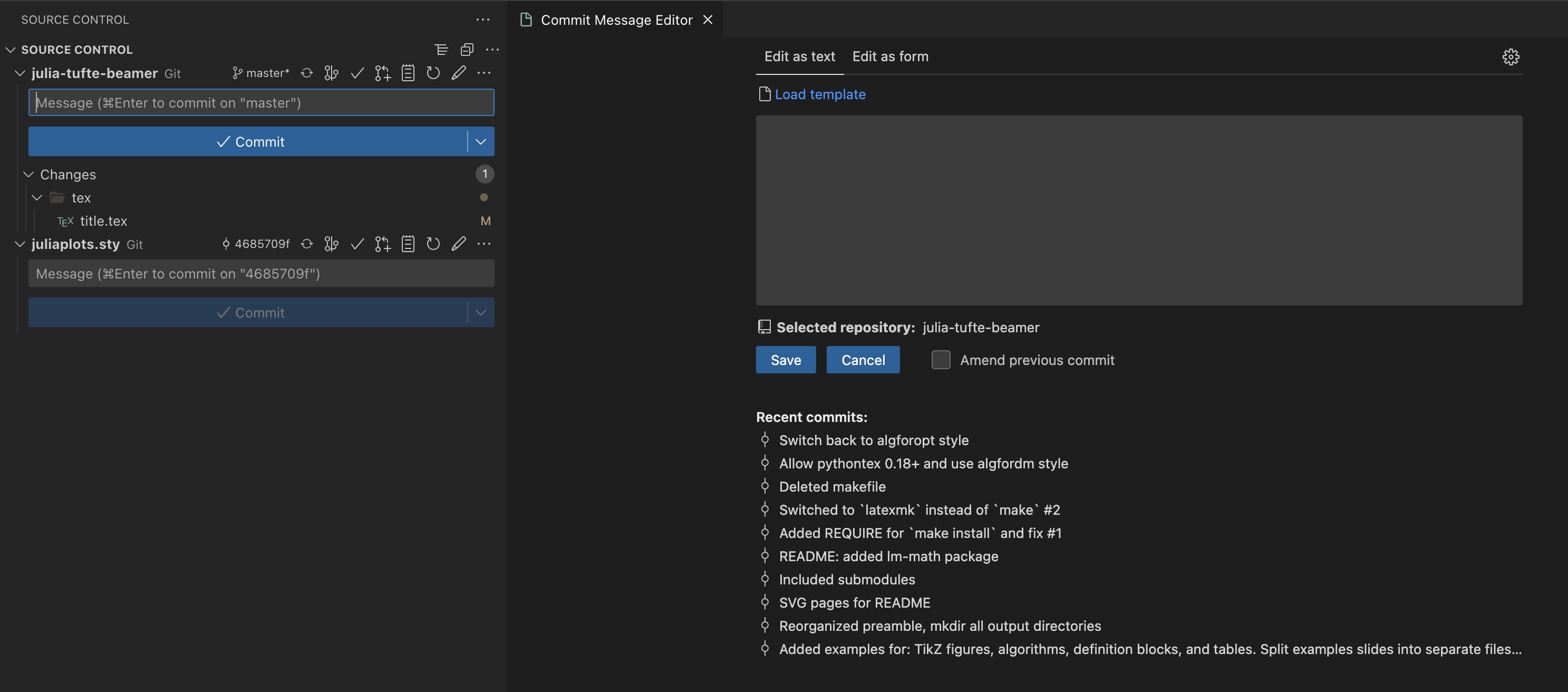The height and width of the screenshot is (692, 1568).
Task: Collapse the Changes section
Action: (28, 174)
